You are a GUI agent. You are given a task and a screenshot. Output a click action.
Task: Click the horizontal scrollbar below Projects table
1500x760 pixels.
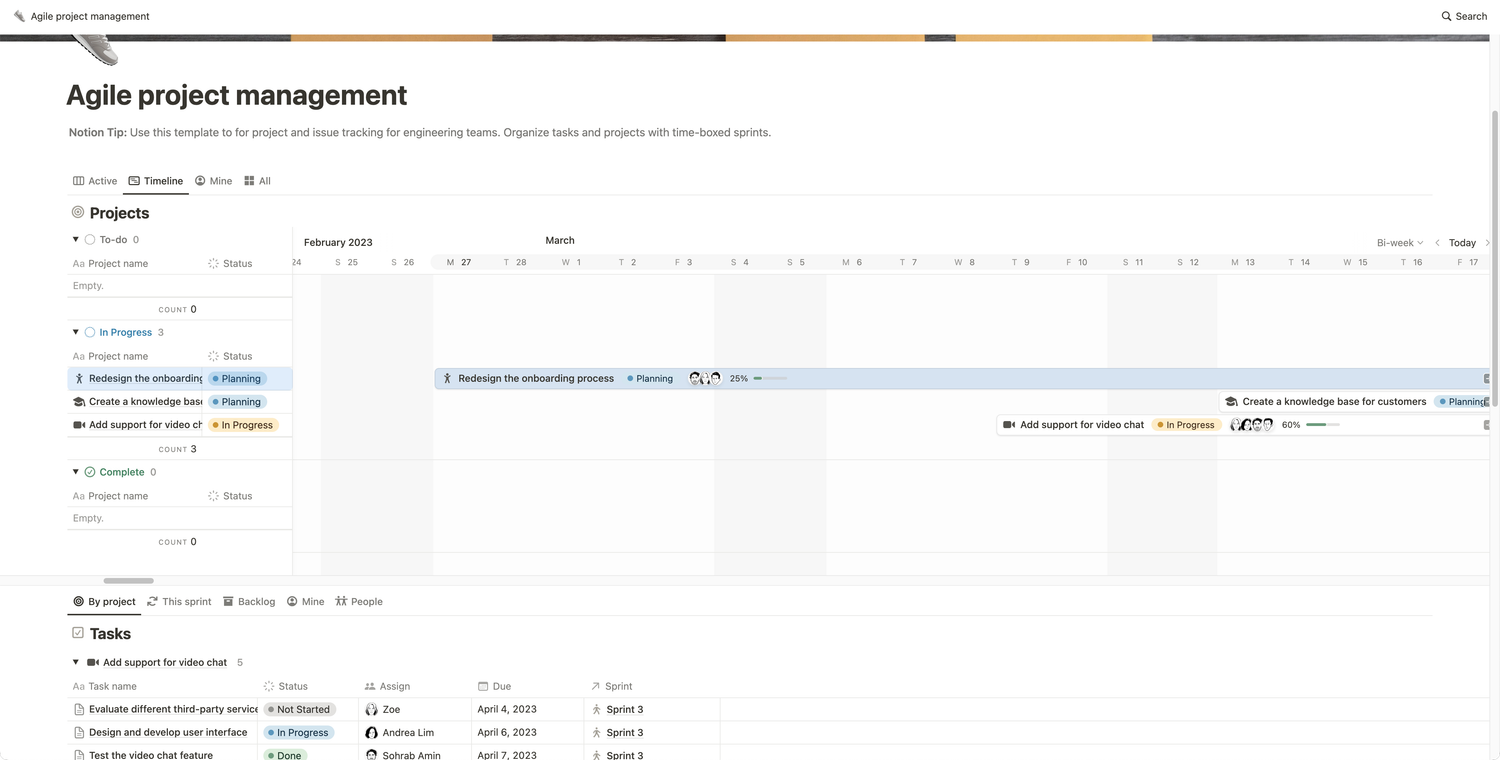128,581
